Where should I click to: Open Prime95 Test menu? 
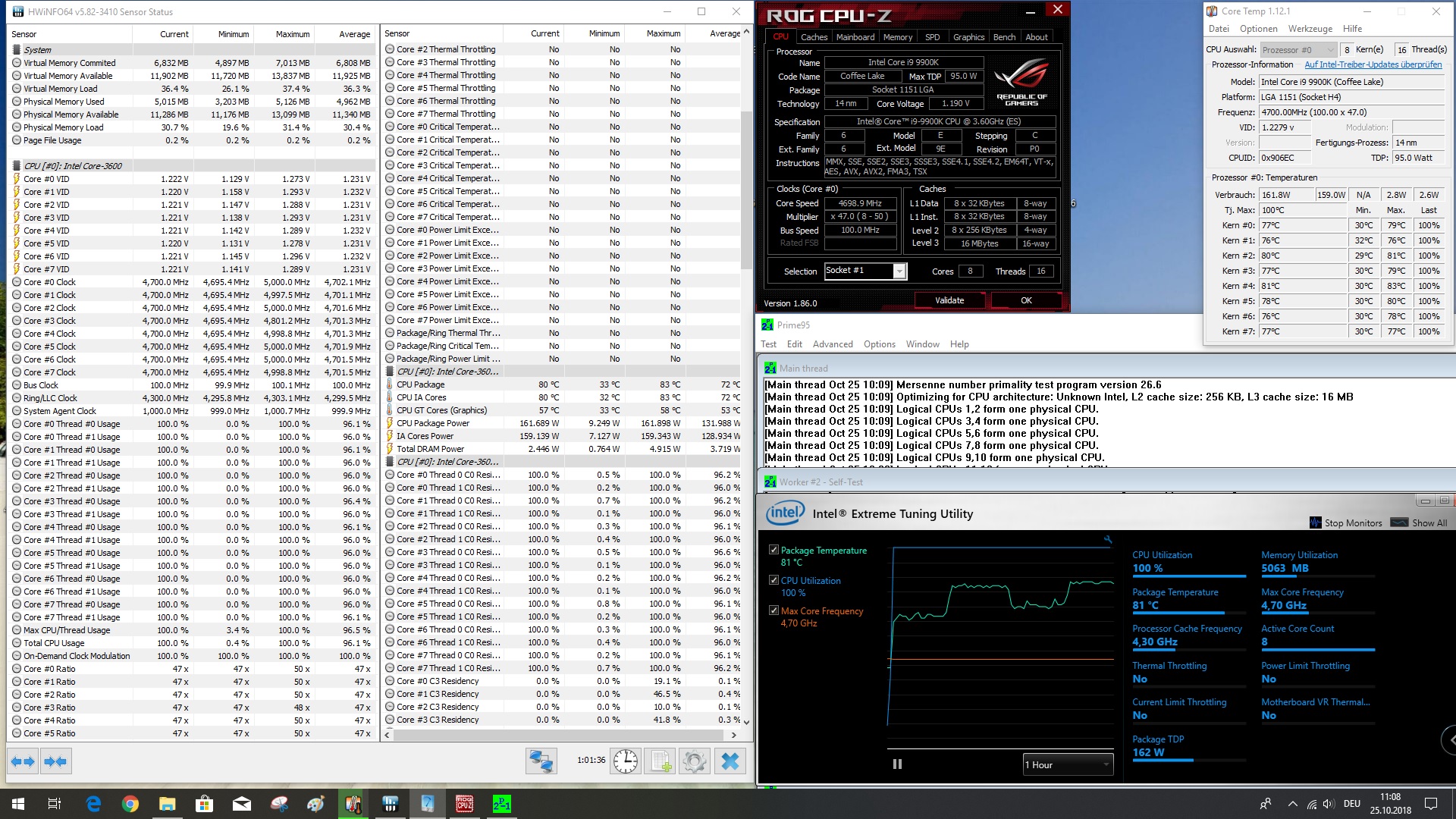768,344
